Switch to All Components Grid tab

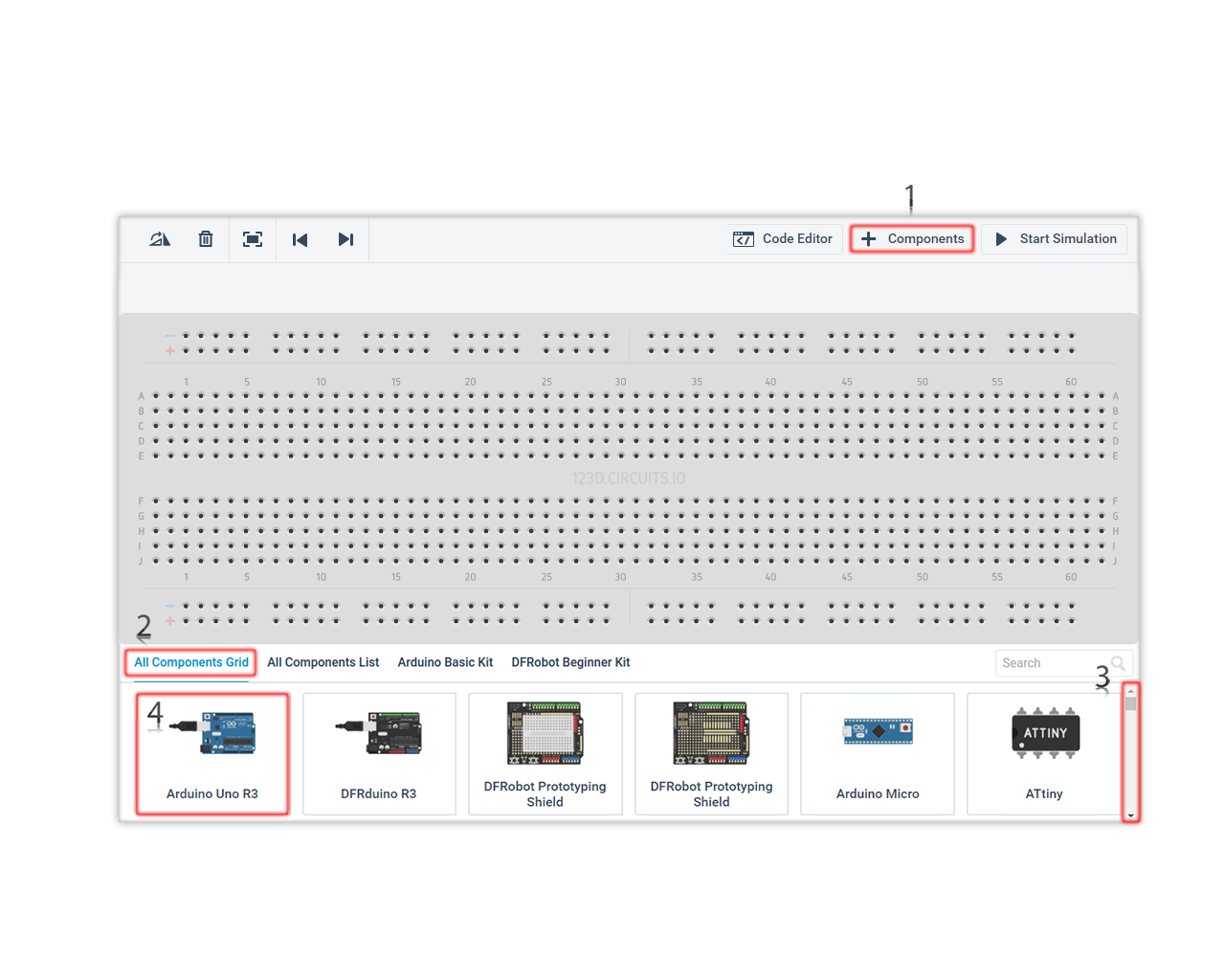190,662
